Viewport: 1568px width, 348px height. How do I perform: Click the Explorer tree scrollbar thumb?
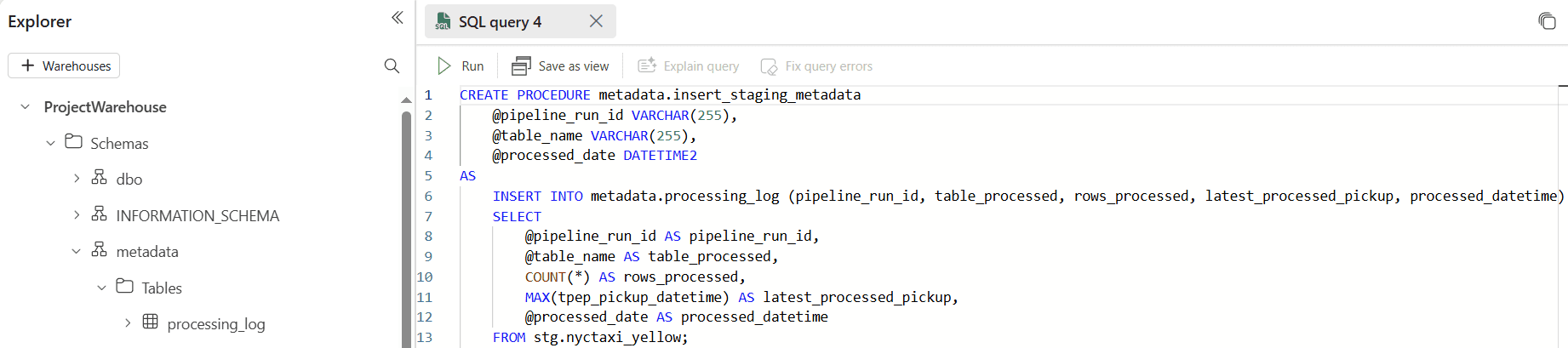tap(406, 228)
